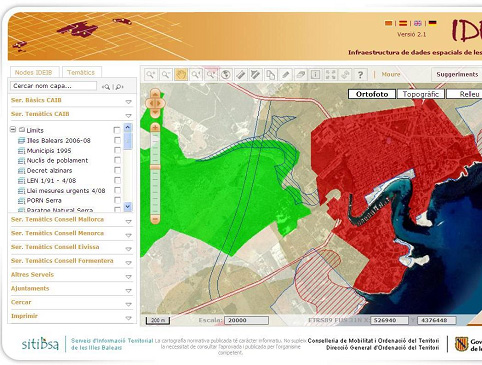Switch to the Topogràfic base map
Screen dimensions: 482x365
(x=421, y=94)
